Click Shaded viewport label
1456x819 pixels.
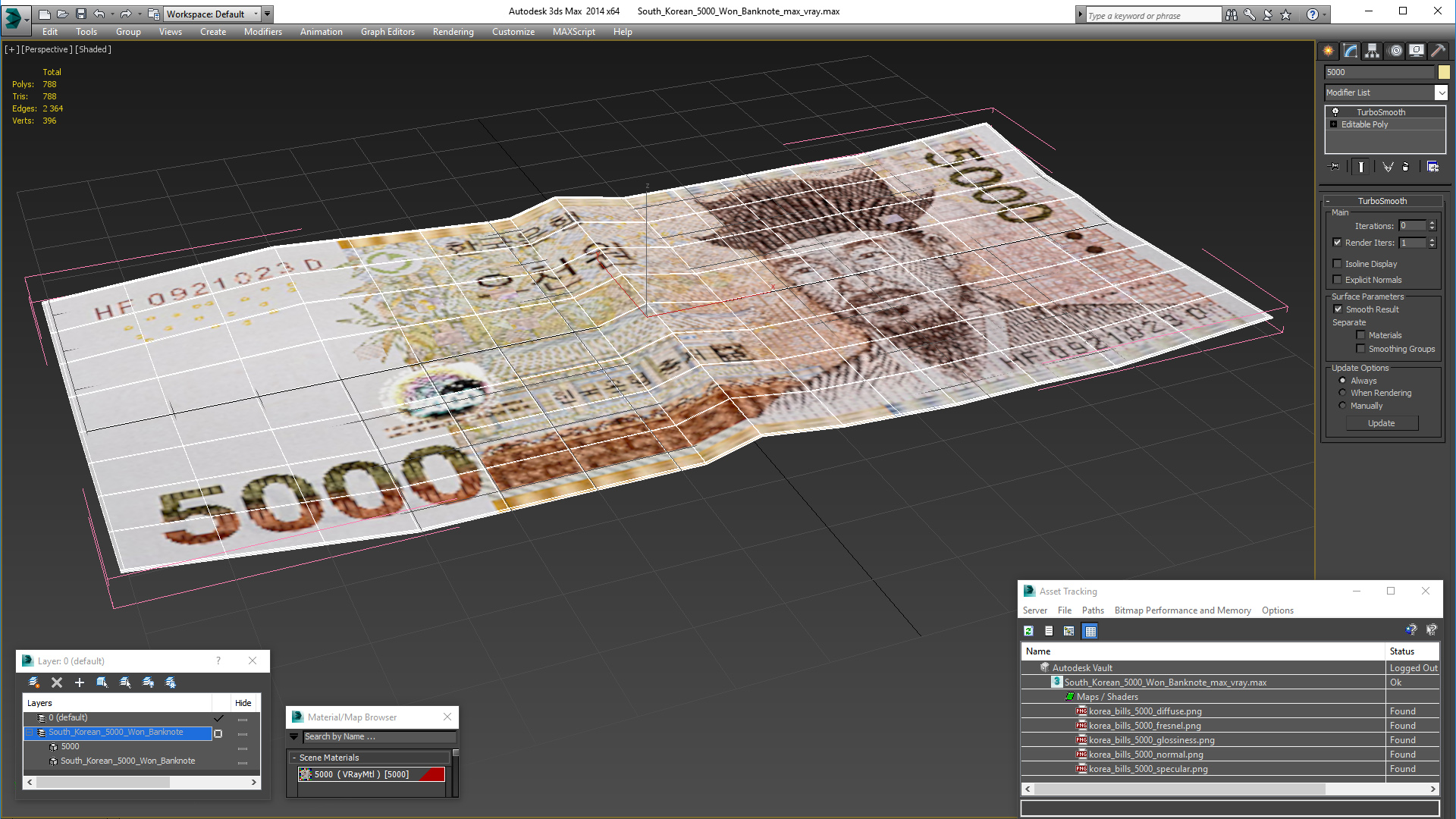tap(93, 49)
